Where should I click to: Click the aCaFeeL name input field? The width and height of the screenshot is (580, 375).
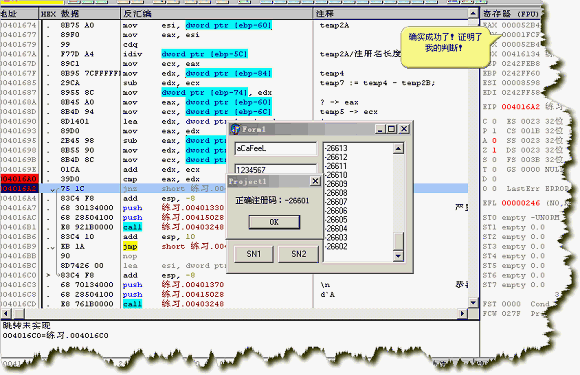click(276, 148)
